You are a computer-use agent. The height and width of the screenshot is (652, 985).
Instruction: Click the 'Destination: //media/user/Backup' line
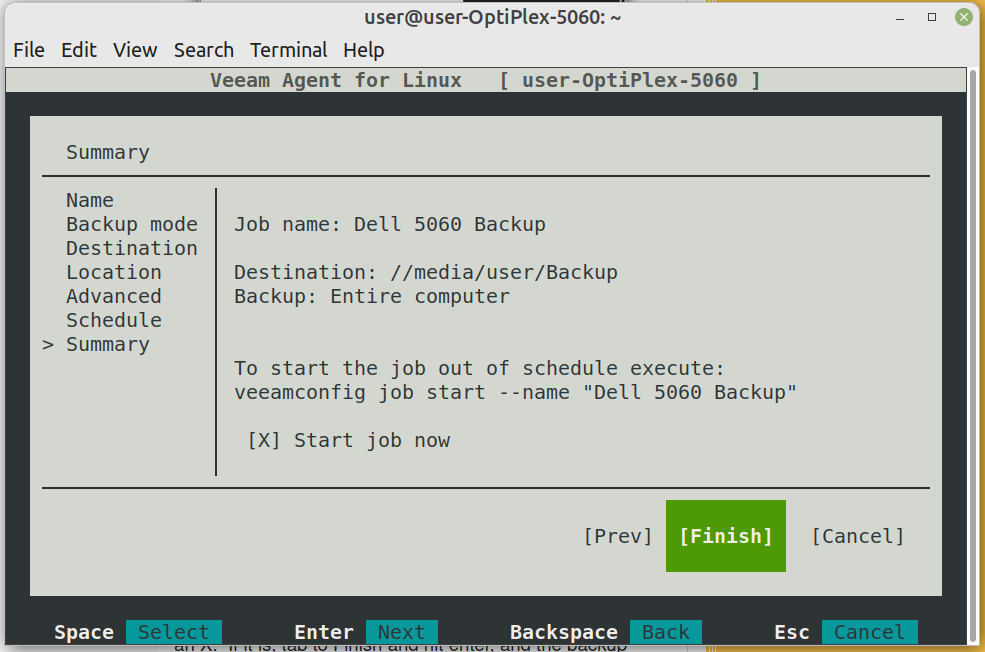click(426, 272)
